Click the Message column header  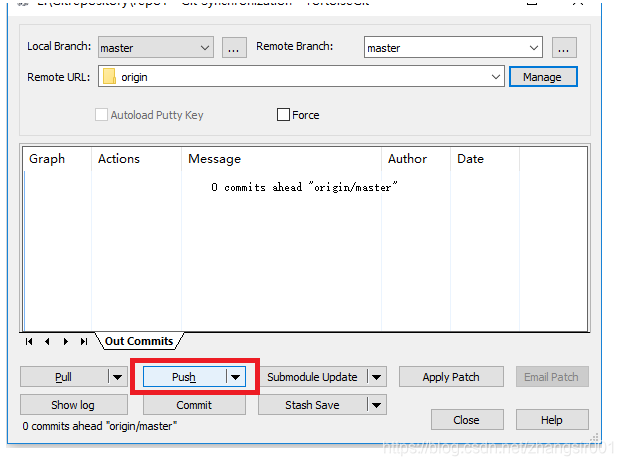click(281, 159)
